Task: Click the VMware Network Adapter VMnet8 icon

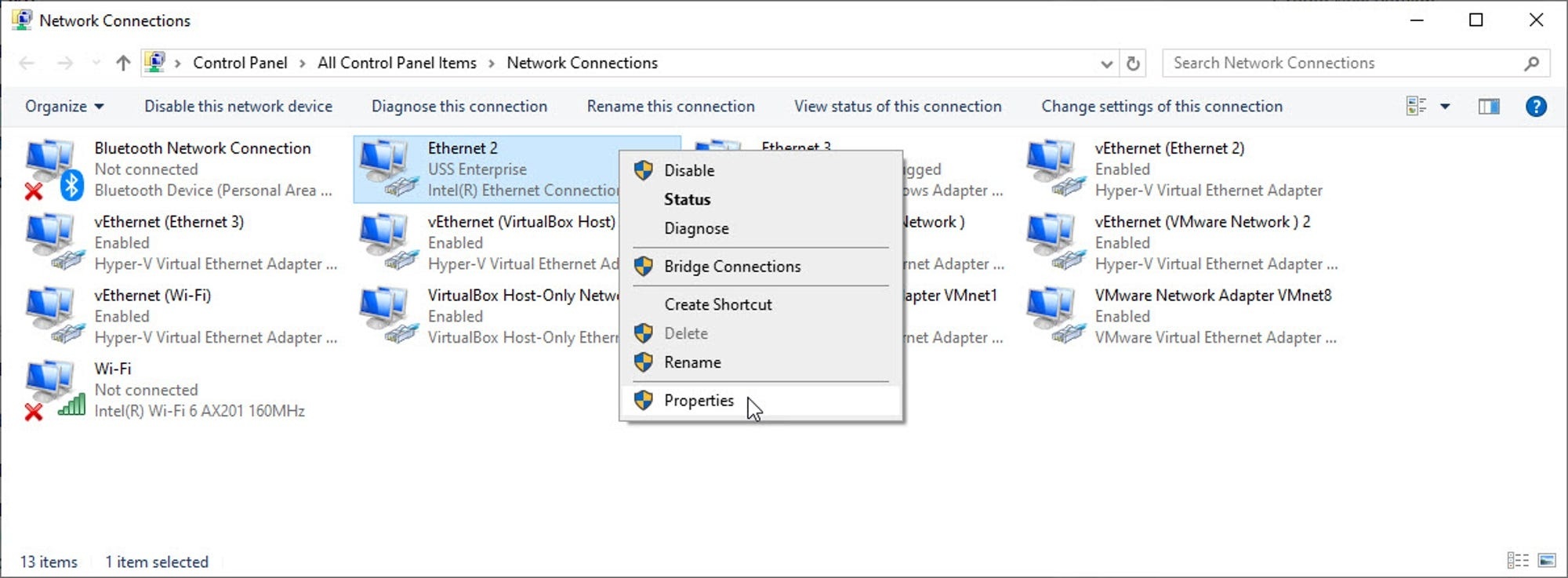Action: pyautogui.click(x=1052, y=315)
